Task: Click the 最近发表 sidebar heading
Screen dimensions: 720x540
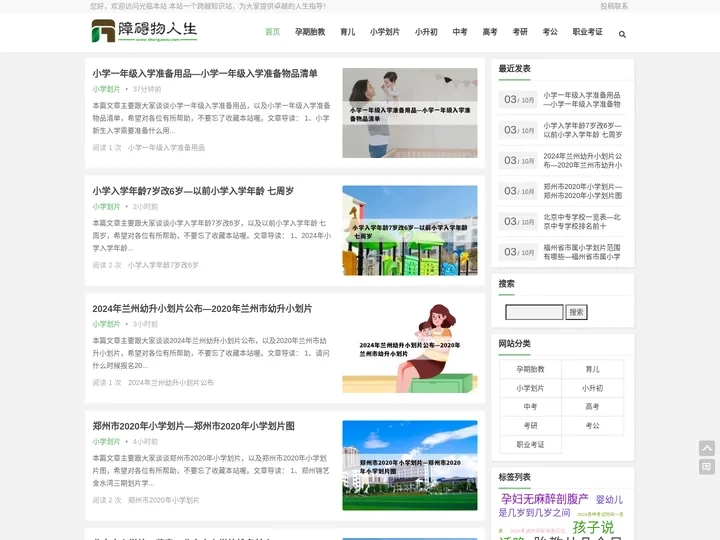Action: 514,69
